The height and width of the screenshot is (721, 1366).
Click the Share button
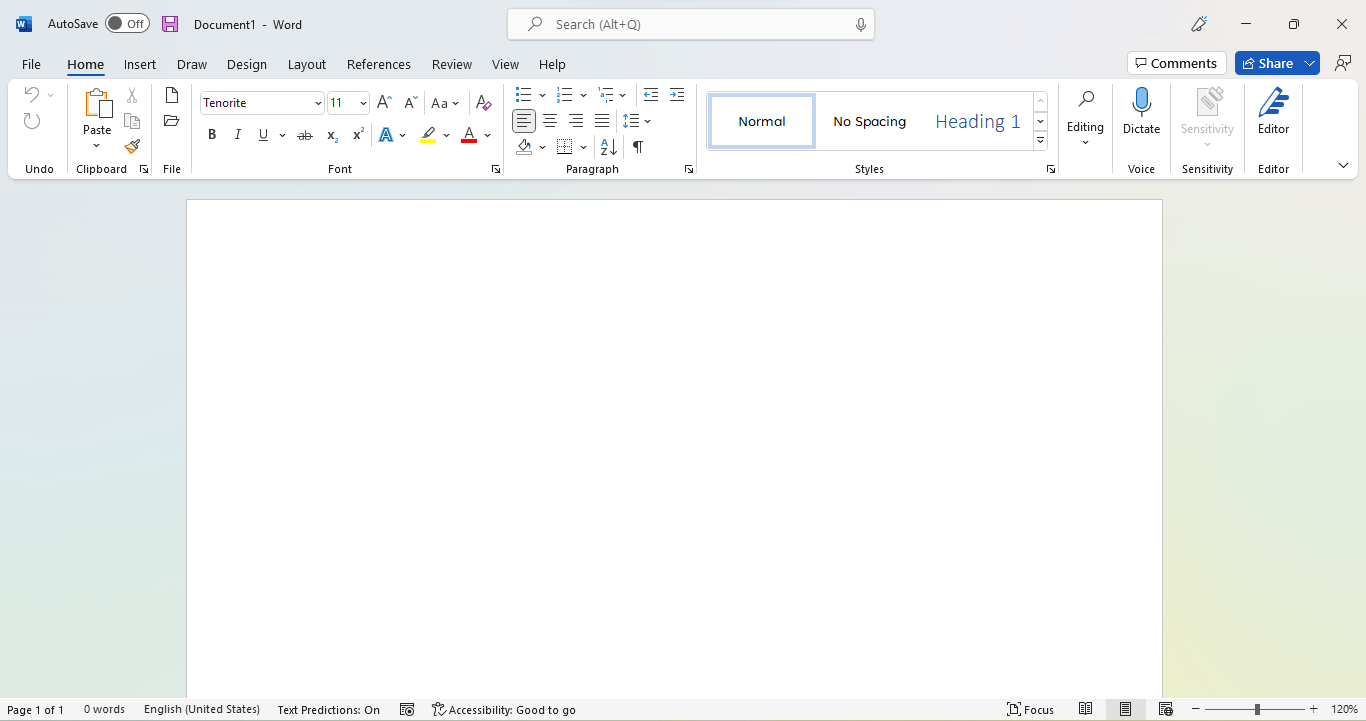(1267, 63)
